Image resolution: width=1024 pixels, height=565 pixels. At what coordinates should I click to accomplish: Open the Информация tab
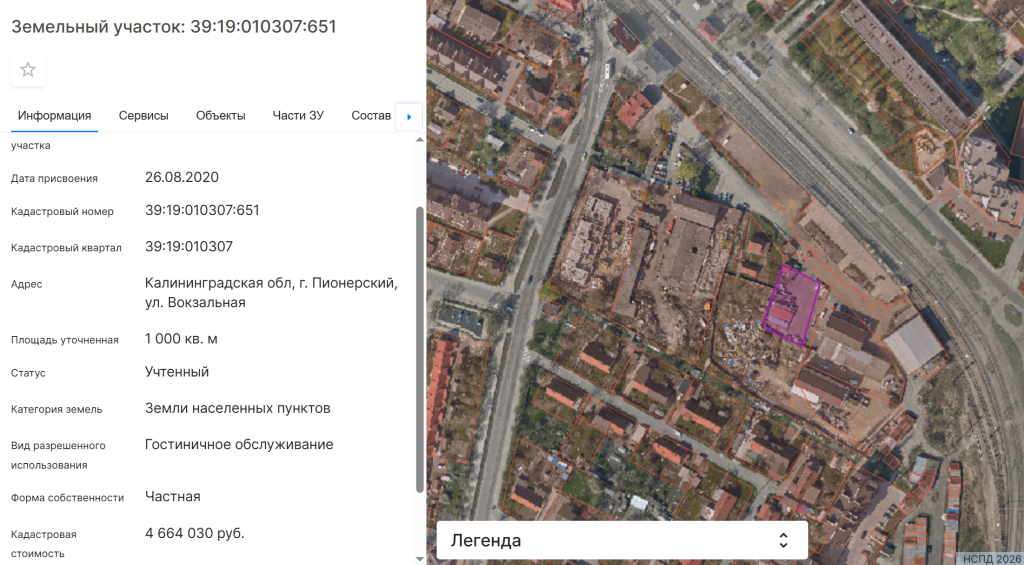point(55,115)
